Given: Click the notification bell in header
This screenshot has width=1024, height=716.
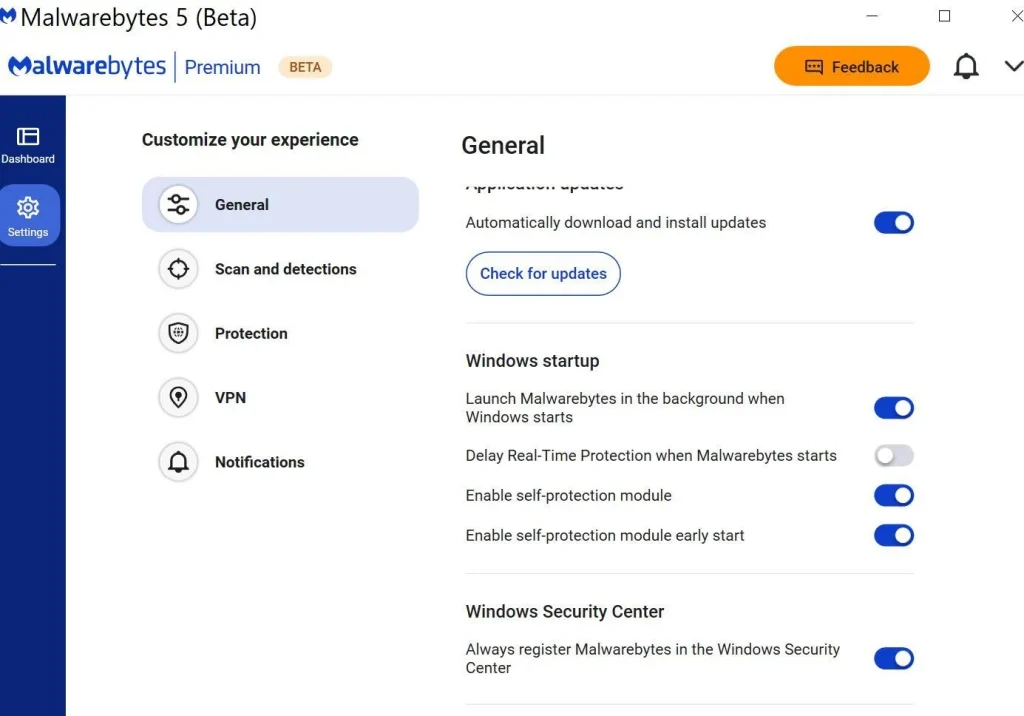Looking at the screenshot, I should pos(966,67).
